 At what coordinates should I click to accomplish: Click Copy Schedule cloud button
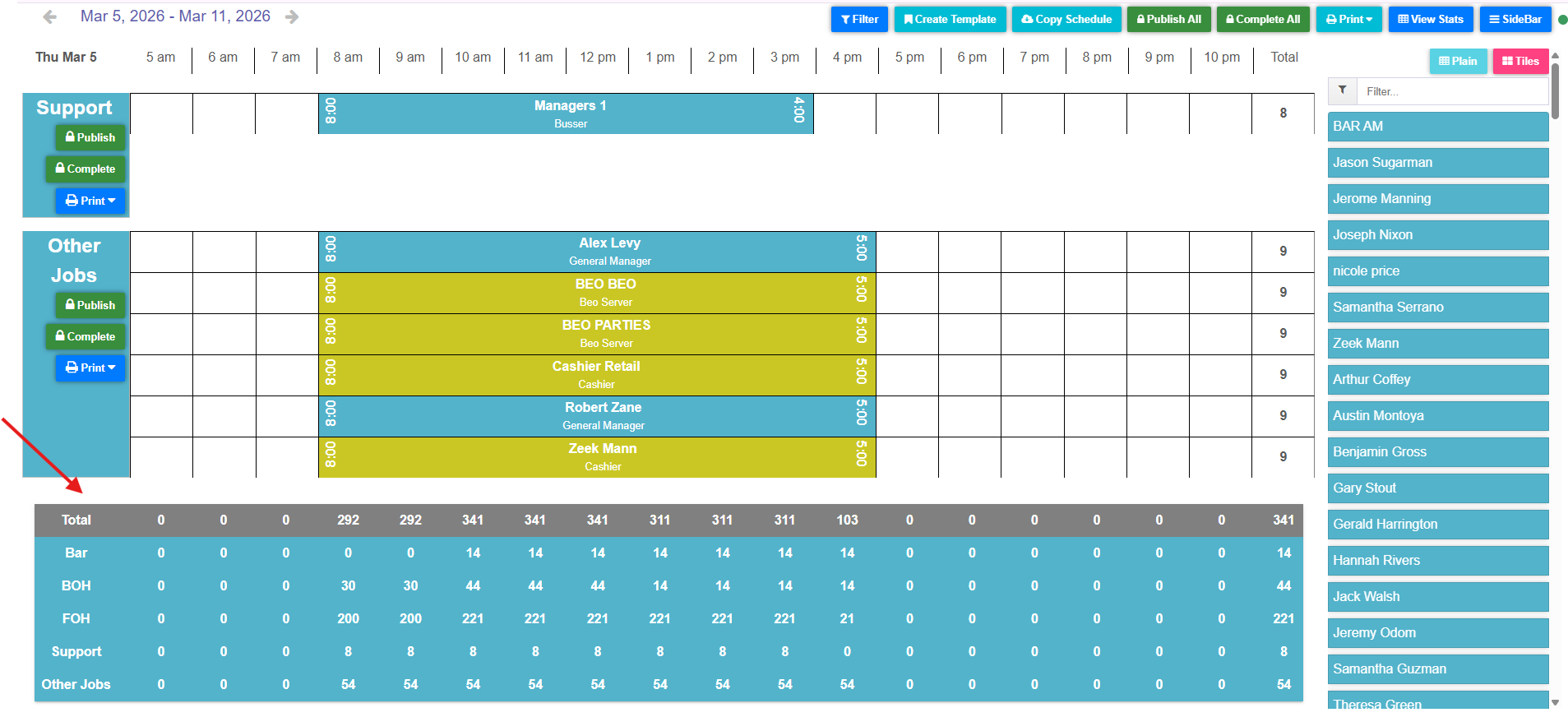pos(1066,19)
